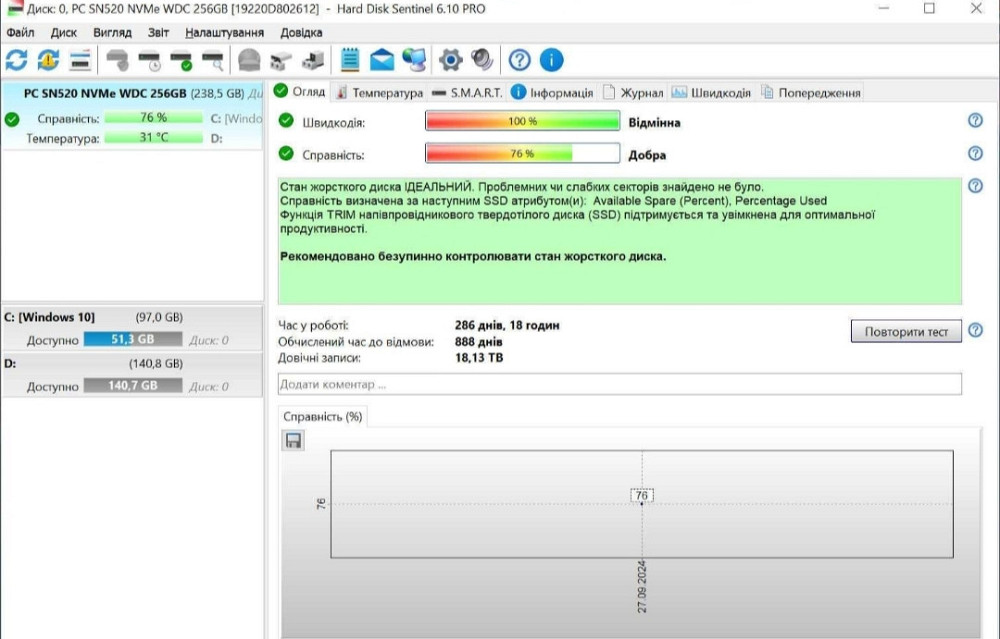Open the Файл menu

coord(20,32)
